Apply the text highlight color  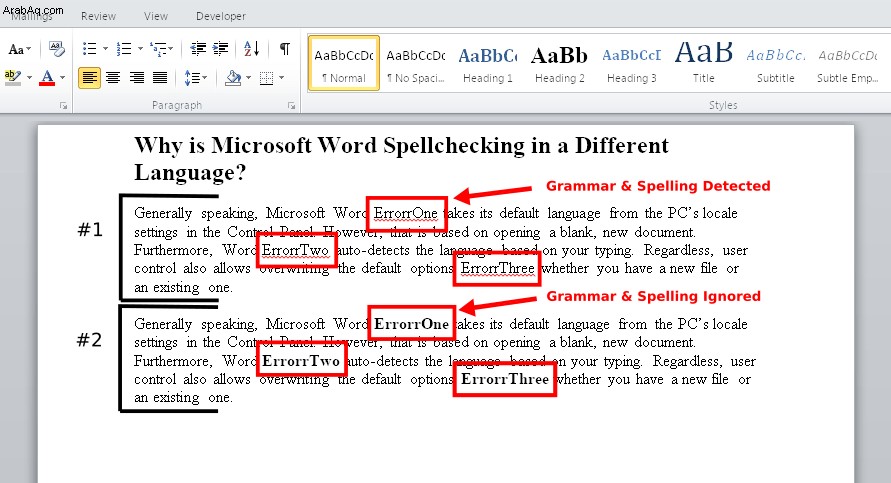(x=12, y=77)
